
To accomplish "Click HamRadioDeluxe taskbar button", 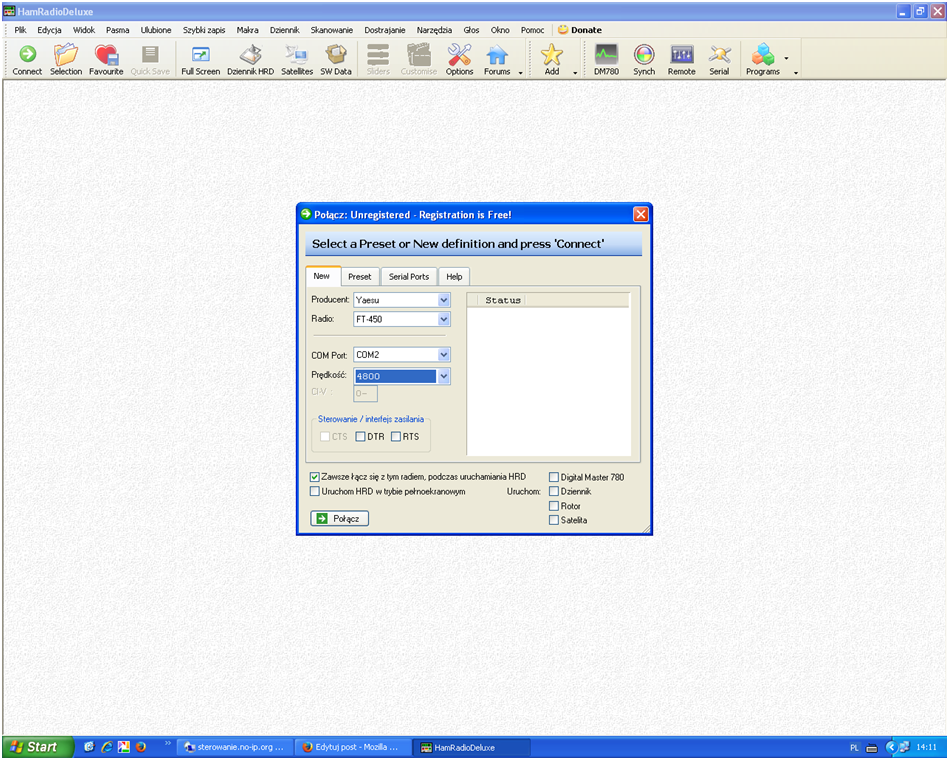I will 472,747.
